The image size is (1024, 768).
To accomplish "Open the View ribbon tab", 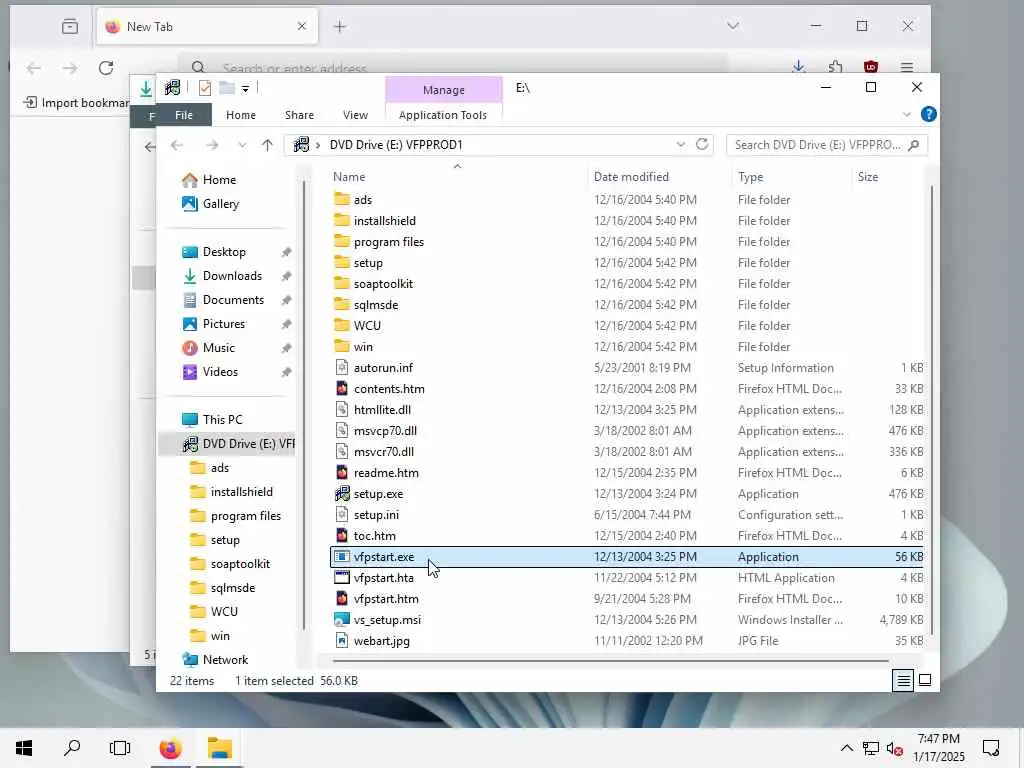I will (355, 115).
